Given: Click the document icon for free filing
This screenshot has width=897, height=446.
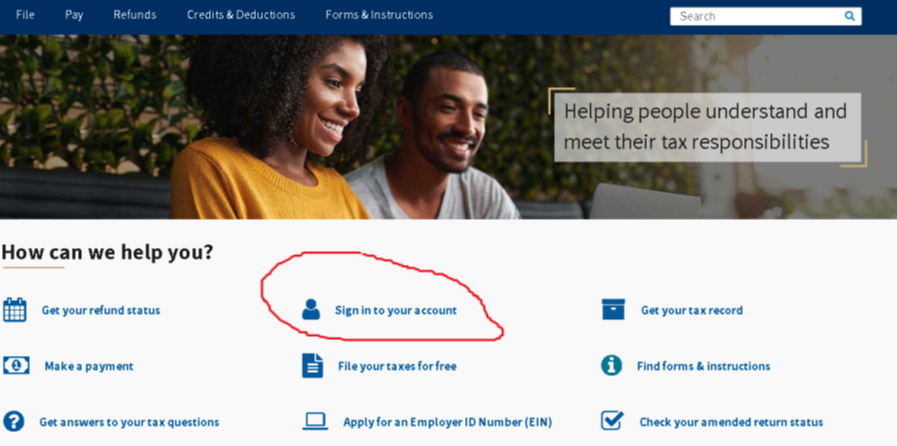Looking at the screenshot, I should click(312, 365).
